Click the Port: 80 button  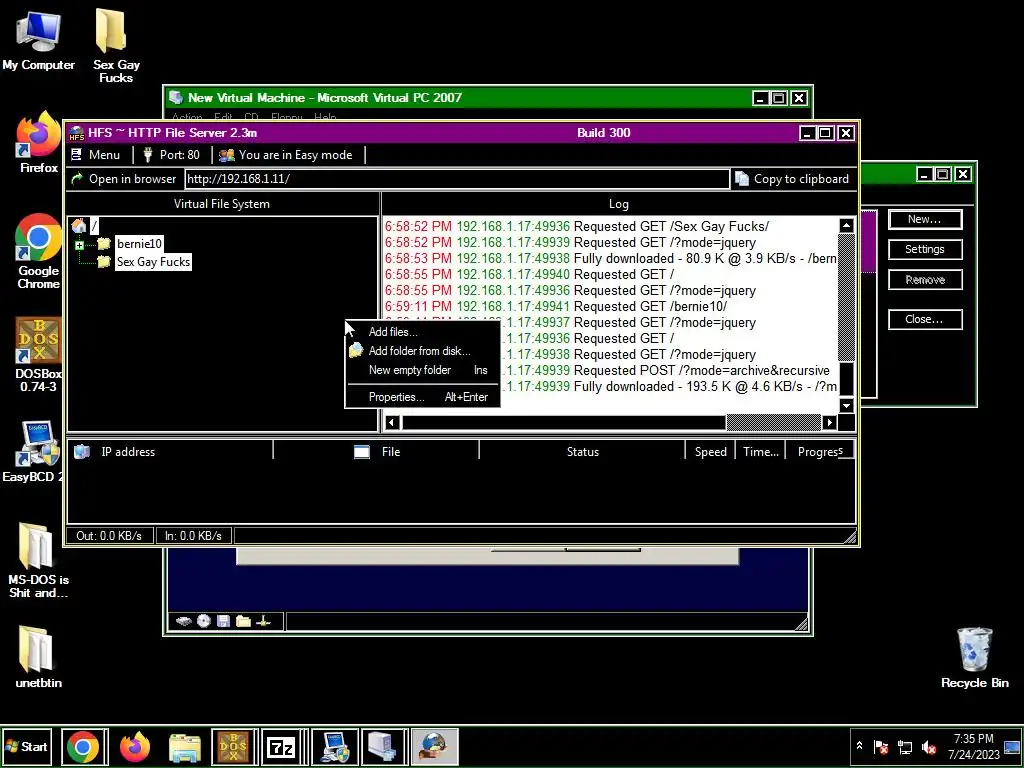point(172,155)
